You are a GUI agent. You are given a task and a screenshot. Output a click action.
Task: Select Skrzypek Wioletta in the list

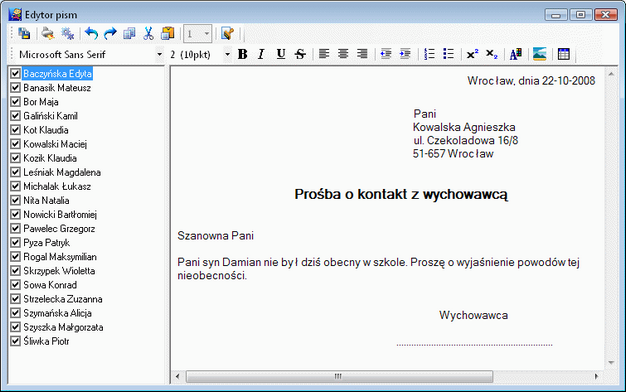tap(59, 271)
